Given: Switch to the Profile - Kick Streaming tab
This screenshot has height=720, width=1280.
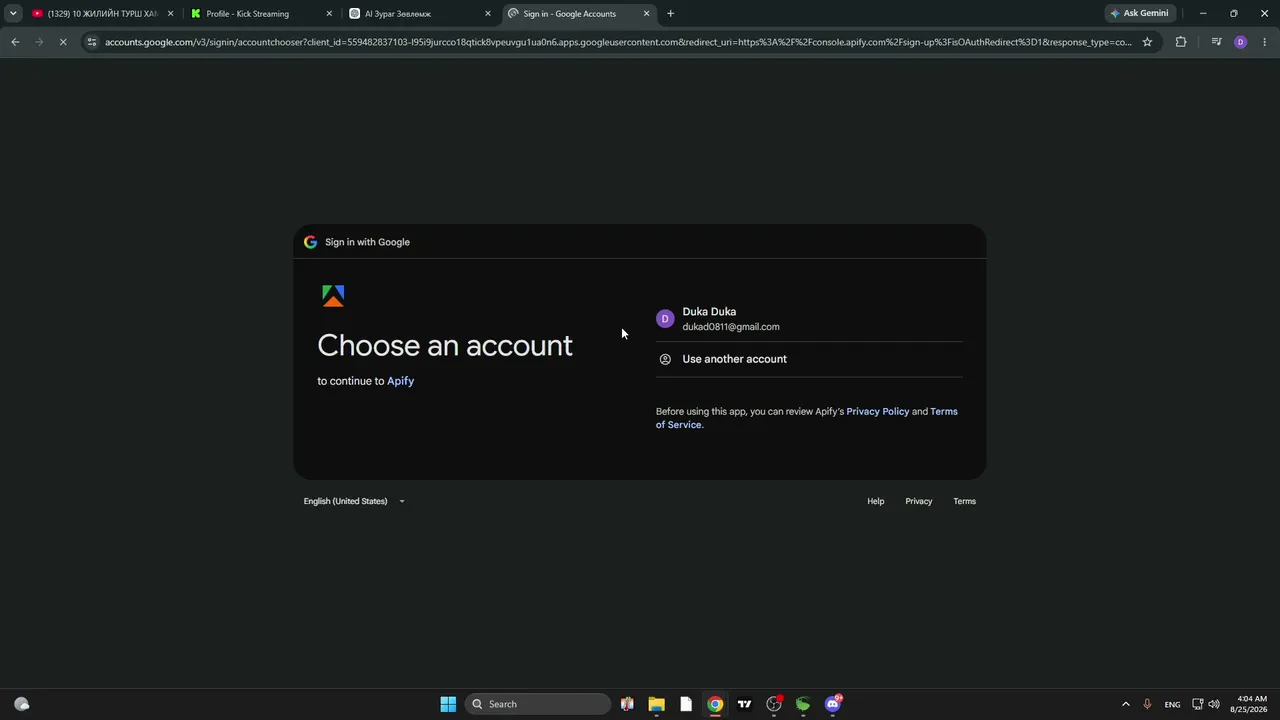Looking at the screenshot, I should click(261, 13).
